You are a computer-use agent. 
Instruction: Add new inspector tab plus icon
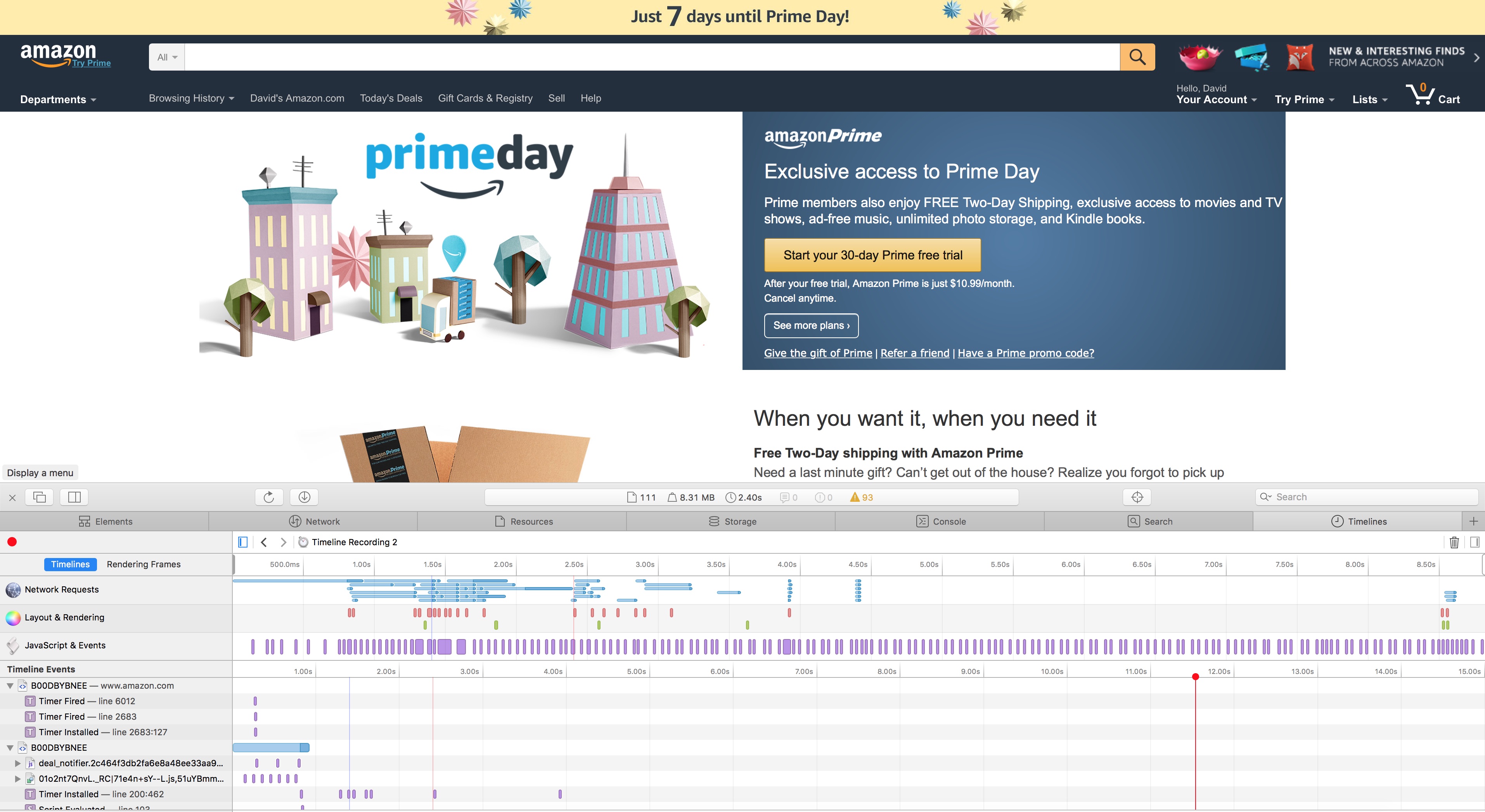[x=1473, y=521]
